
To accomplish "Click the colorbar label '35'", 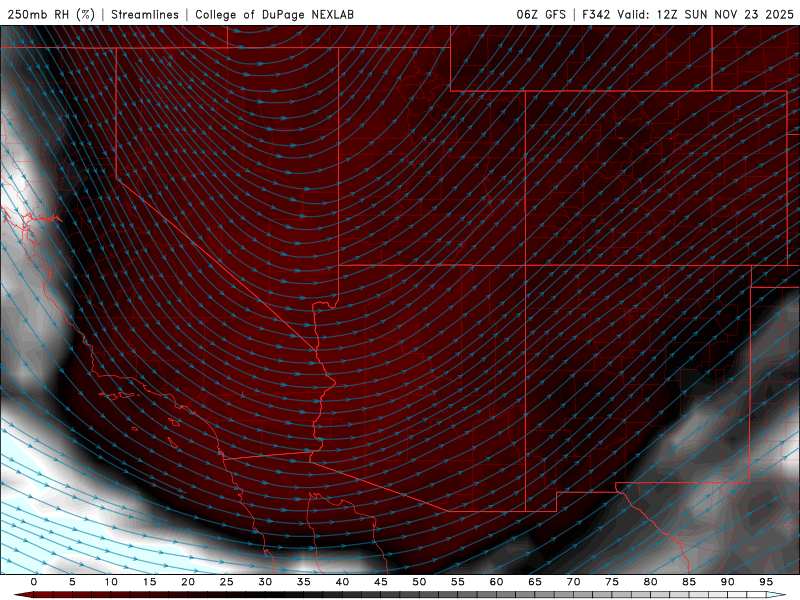I will point(304,582).
